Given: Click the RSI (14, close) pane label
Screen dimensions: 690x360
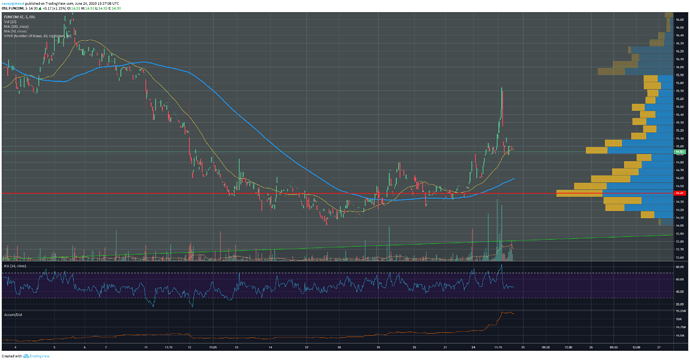Looking at the screenshot, I should [x=15, y=266].
